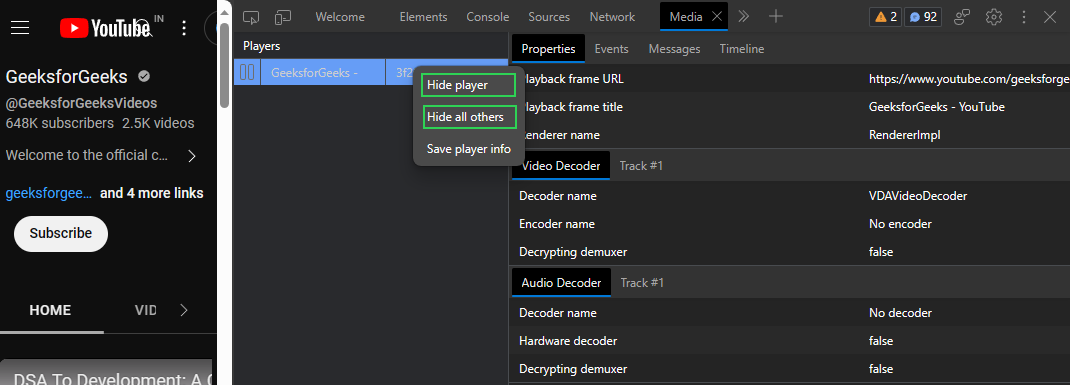Open the Sources tab
The width and height of the screenshot is (1070, 385).
click(549, 17)
